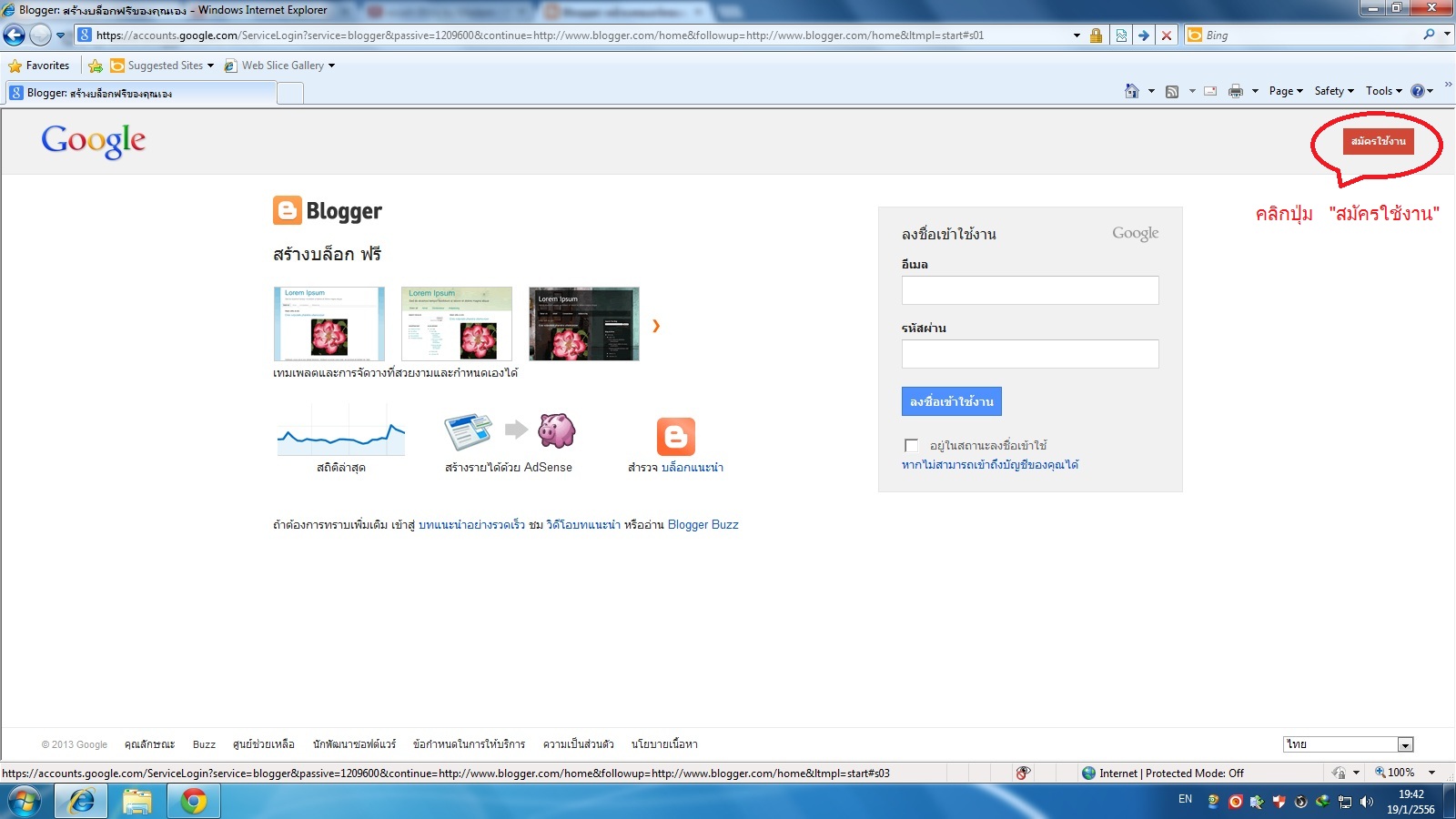Screen dimensions: 1456x819
Task: Open the Page menu
Action: coord(1286,91)
